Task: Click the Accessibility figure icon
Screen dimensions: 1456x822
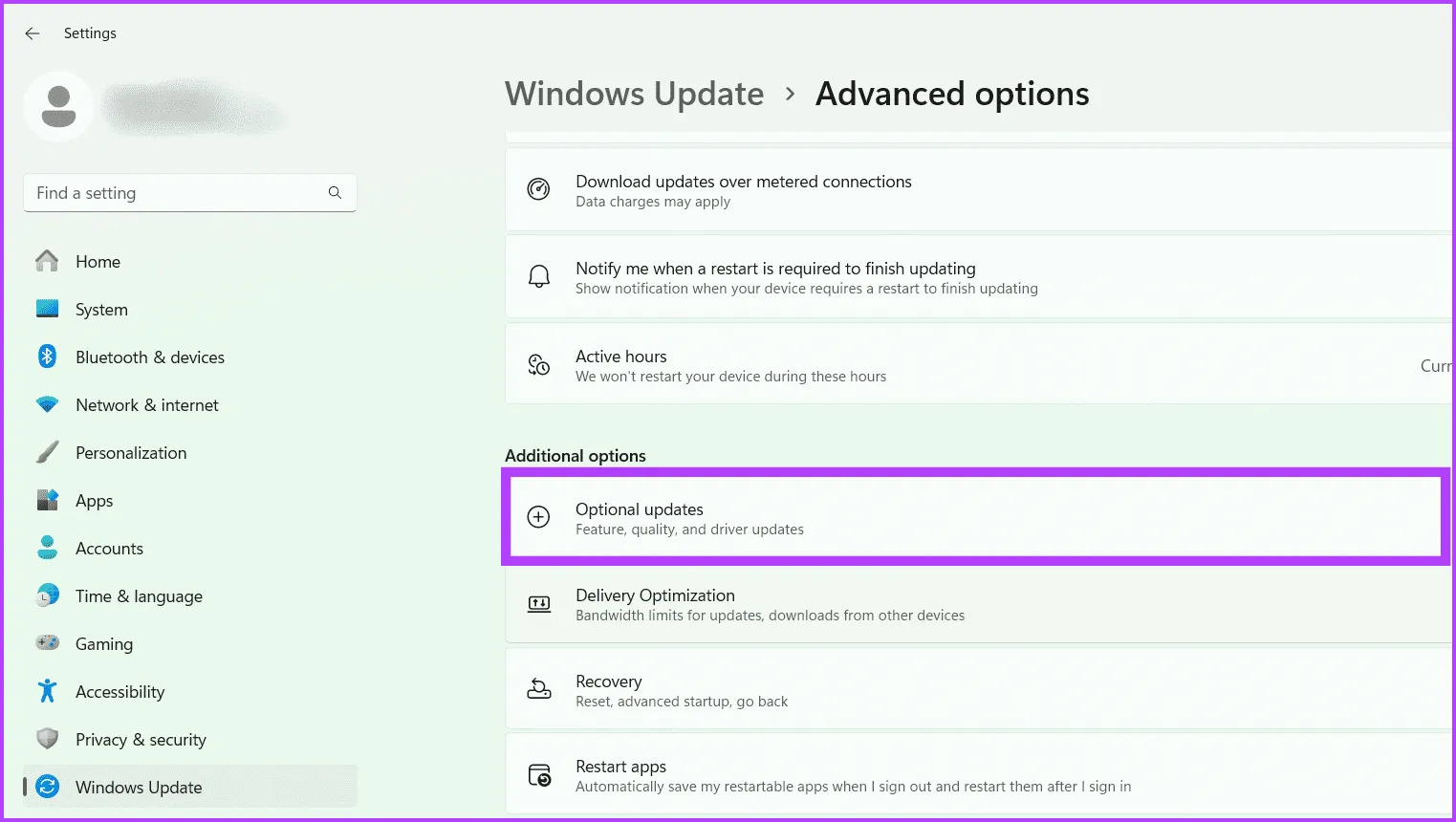Action: pyautogui.click(x=47, y=691)
